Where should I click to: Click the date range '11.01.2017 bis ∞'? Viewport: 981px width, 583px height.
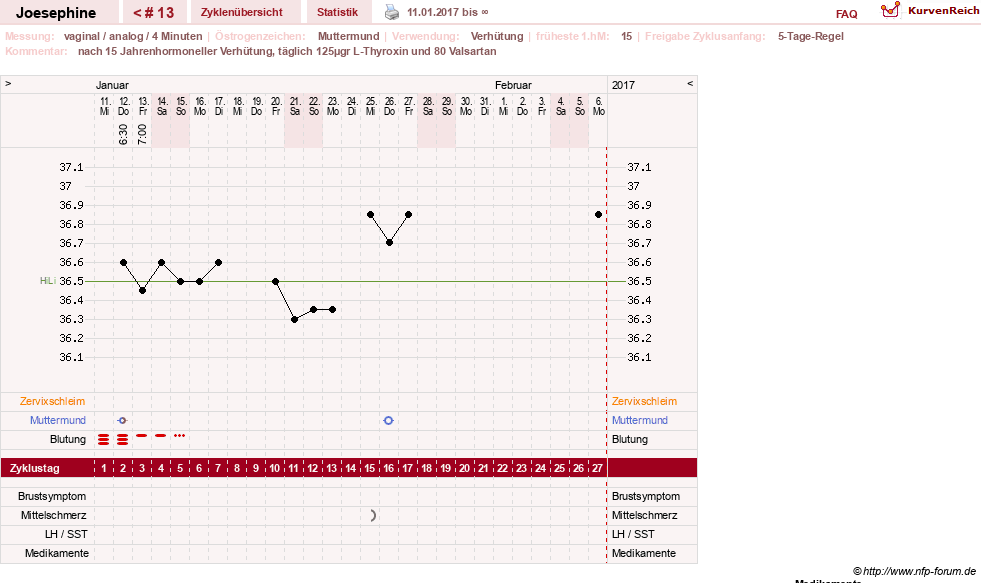[448, 13]
